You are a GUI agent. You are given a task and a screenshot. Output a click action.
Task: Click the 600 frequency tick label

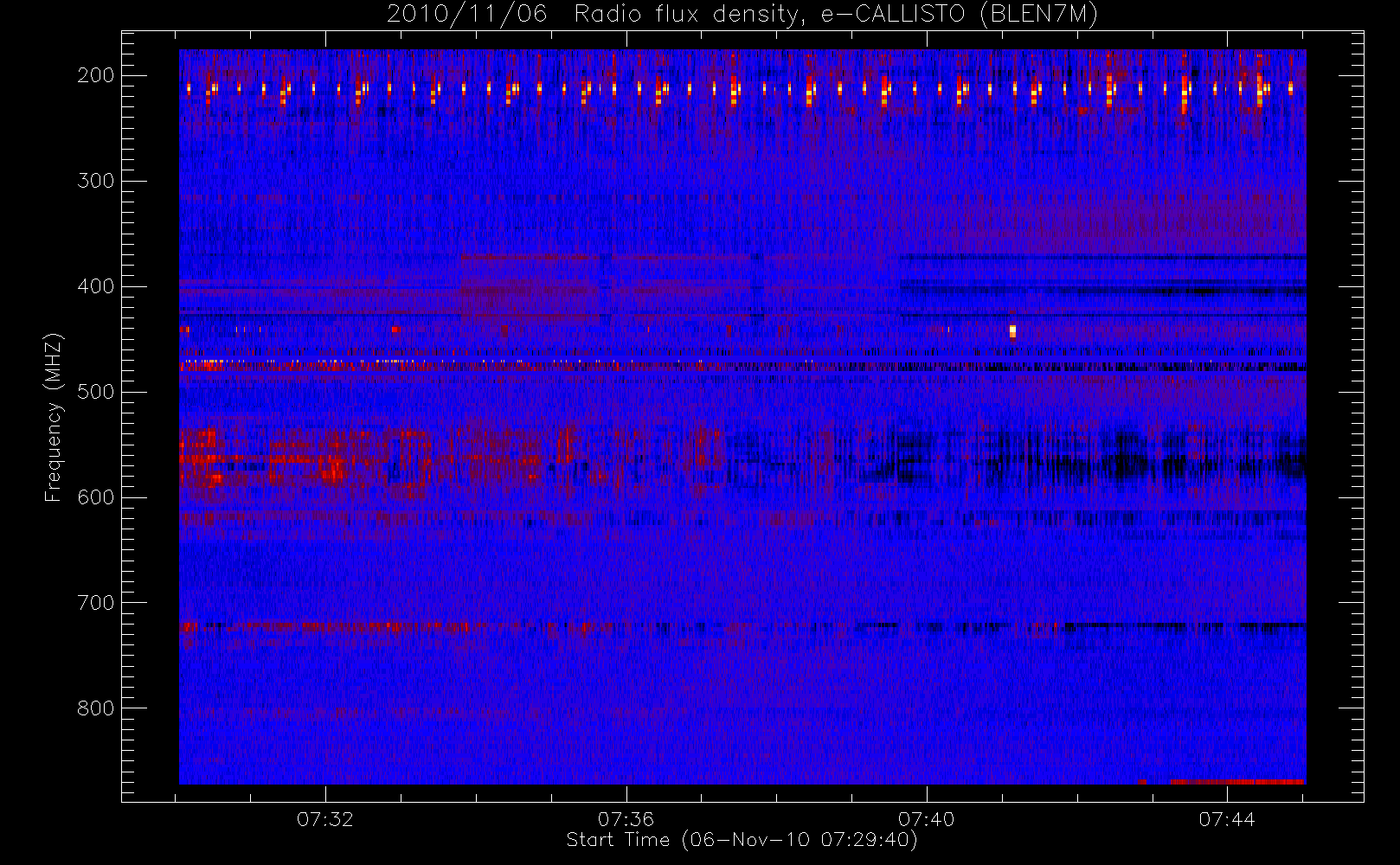tap(96, 497)
